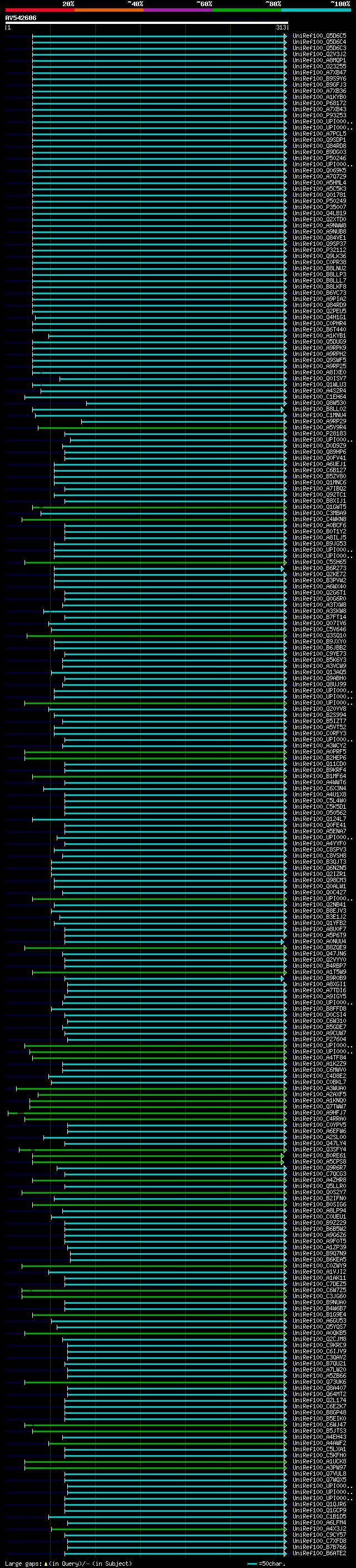Select hit UniRef100_Q7VUL8

click(x=319, y=1473)
